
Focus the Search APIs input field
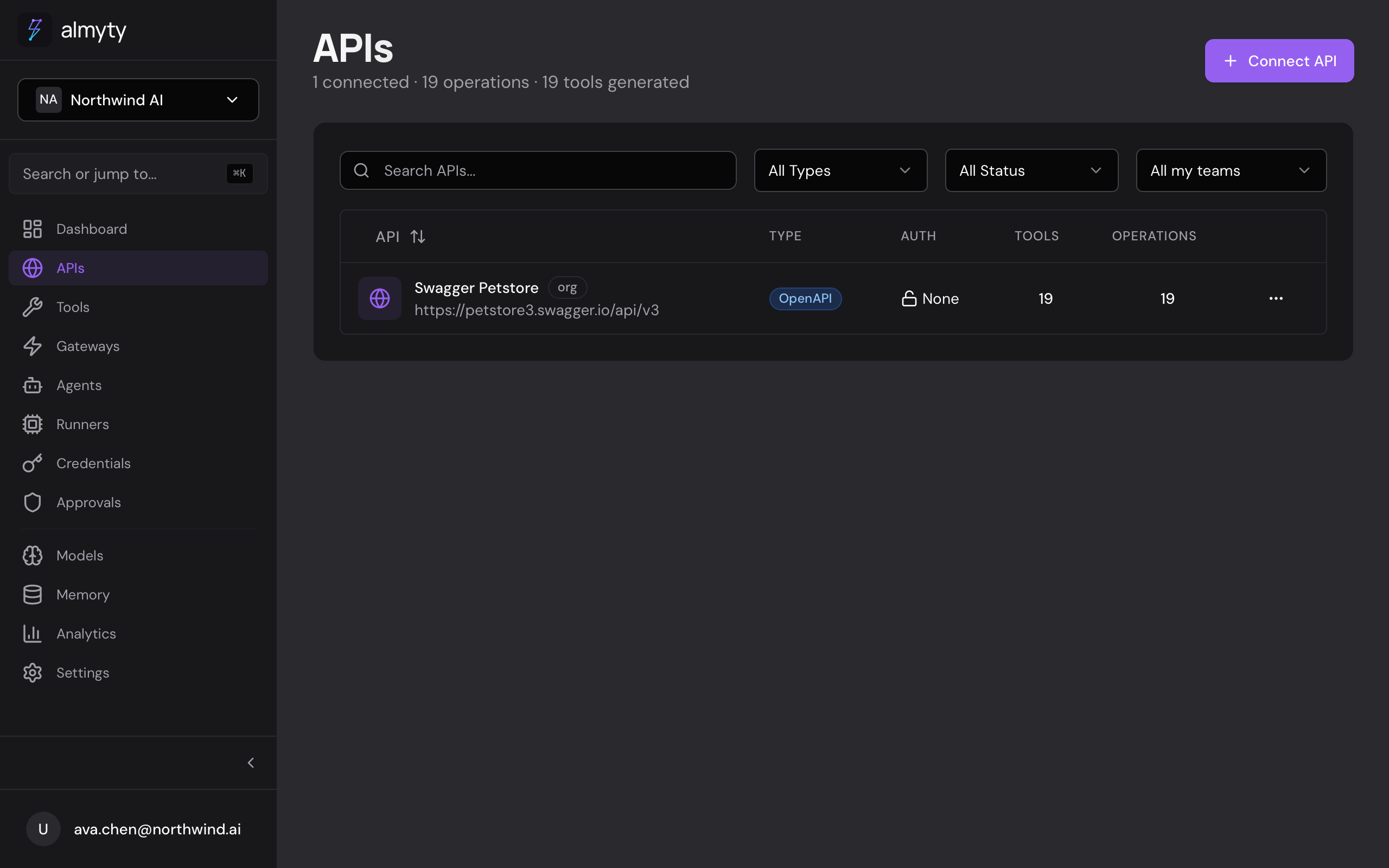[538, 170]
